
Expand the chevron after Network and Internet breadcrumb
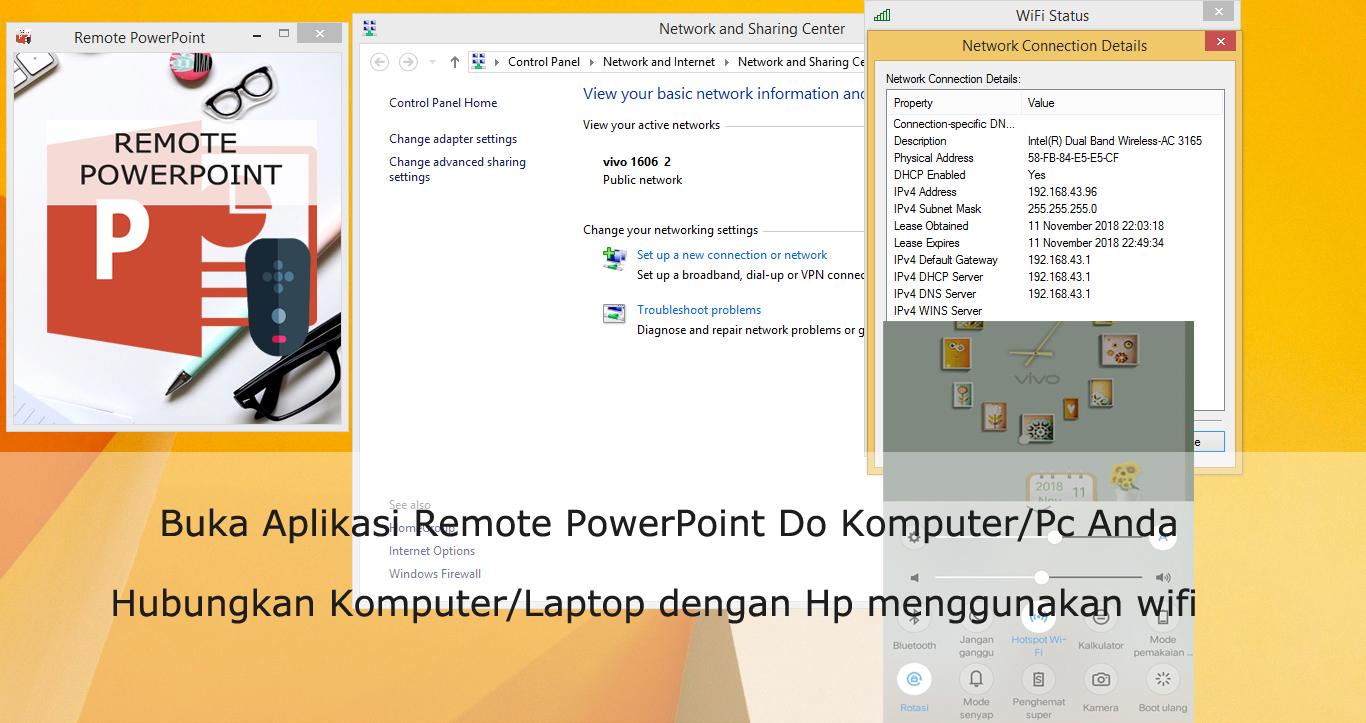click(x=726, y=62)
